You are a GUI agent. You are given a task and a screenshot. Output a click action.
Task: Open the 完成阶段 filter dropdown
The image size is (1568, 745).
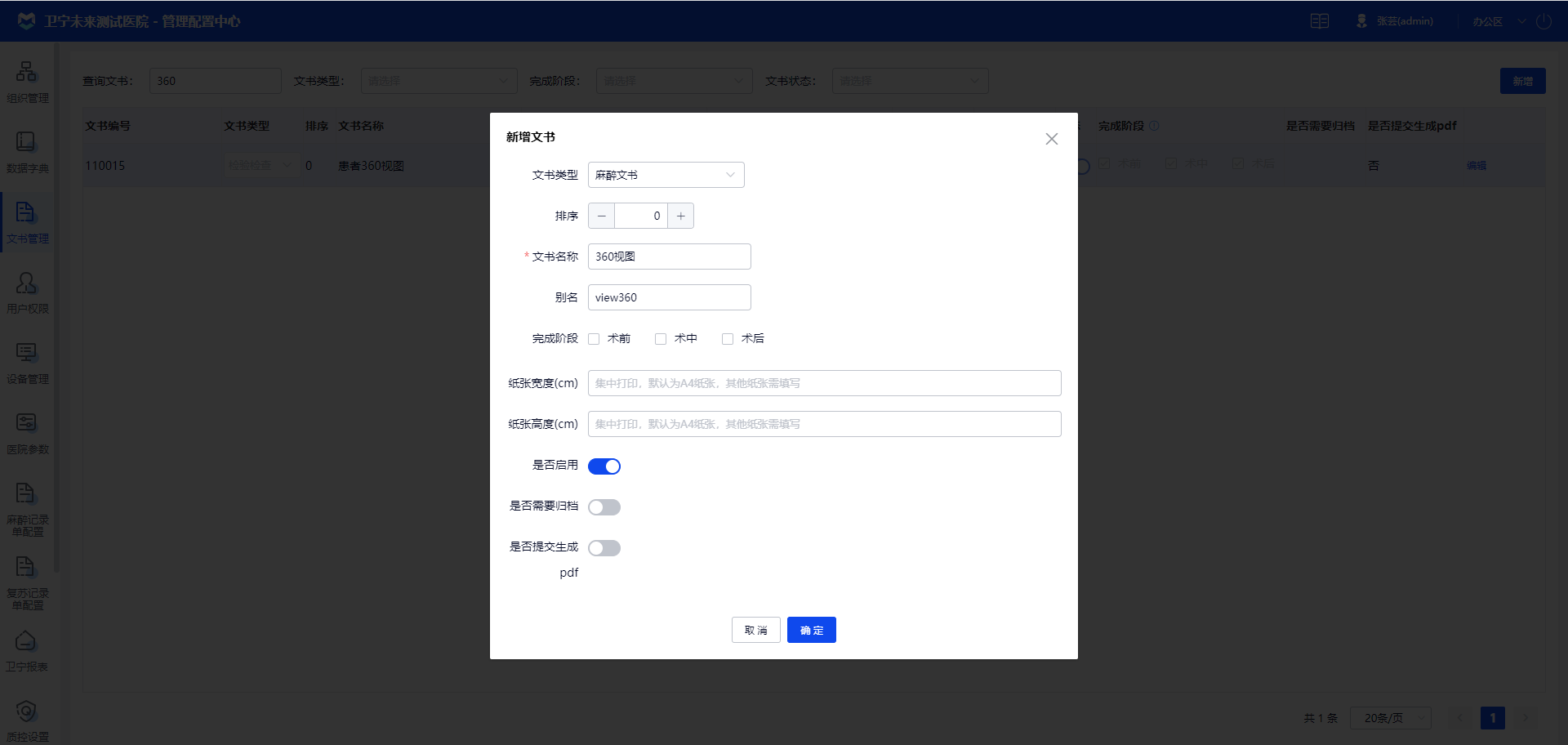coord(675,81)
